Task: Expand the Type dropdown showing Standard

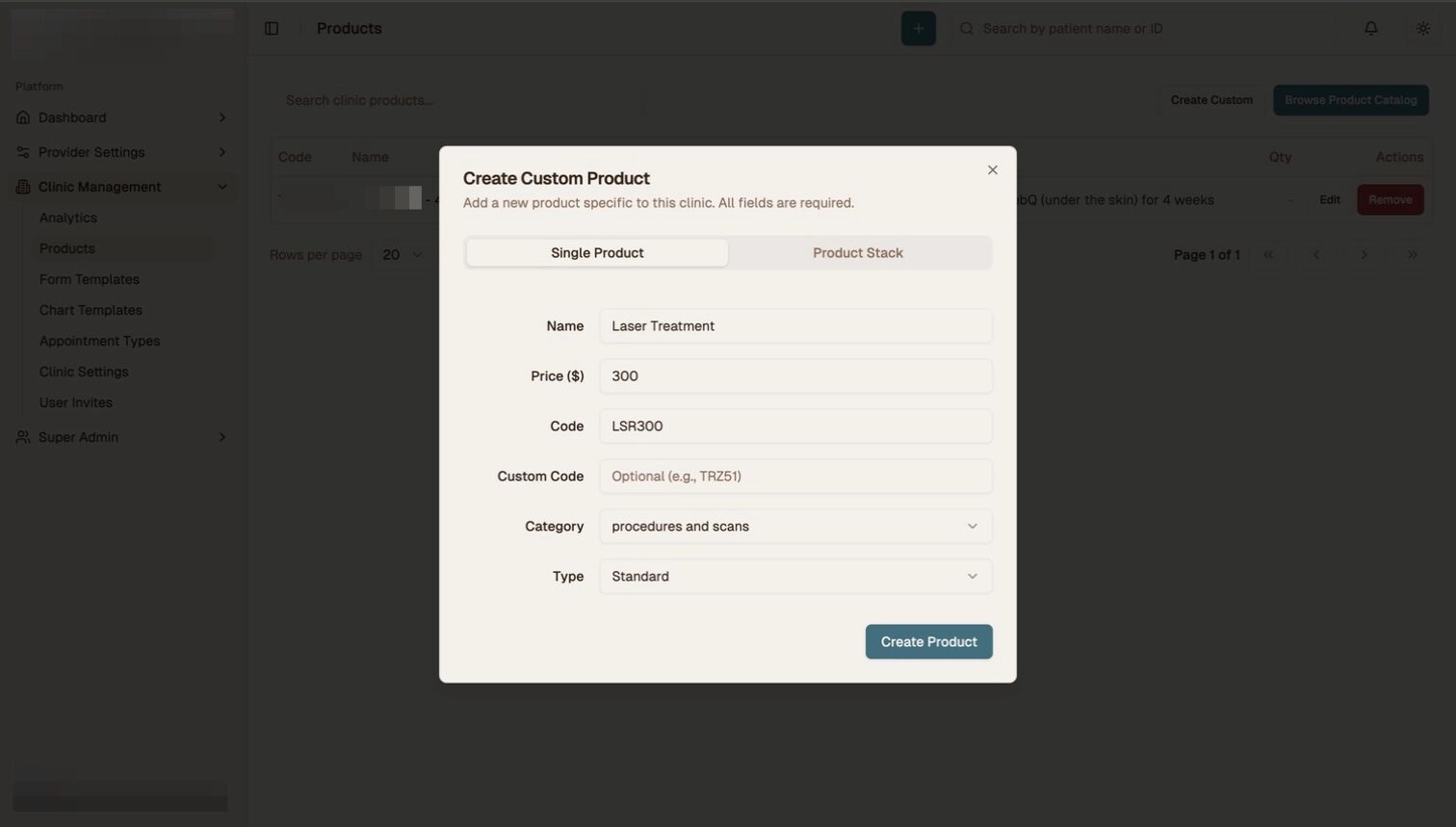Action: coord(794,576)
